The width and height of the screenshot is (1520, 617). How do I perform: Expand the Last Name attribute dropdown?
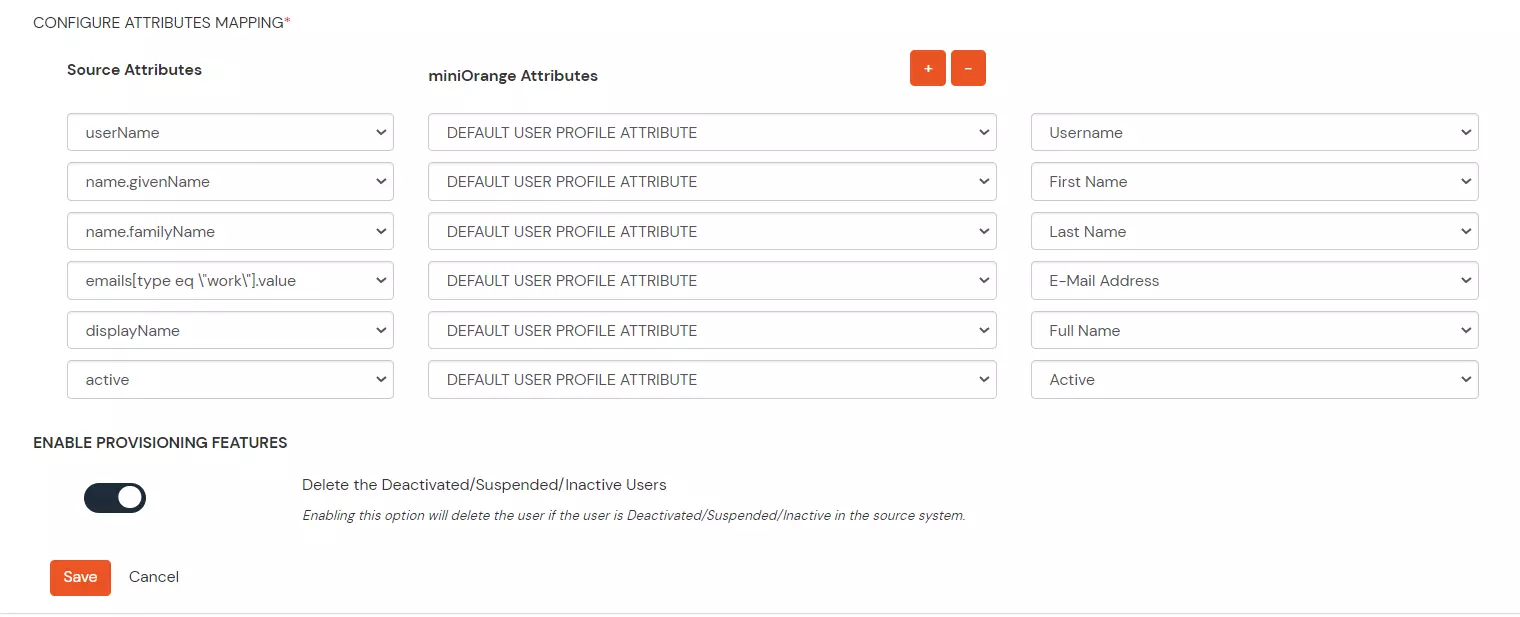click(1254, 231)
